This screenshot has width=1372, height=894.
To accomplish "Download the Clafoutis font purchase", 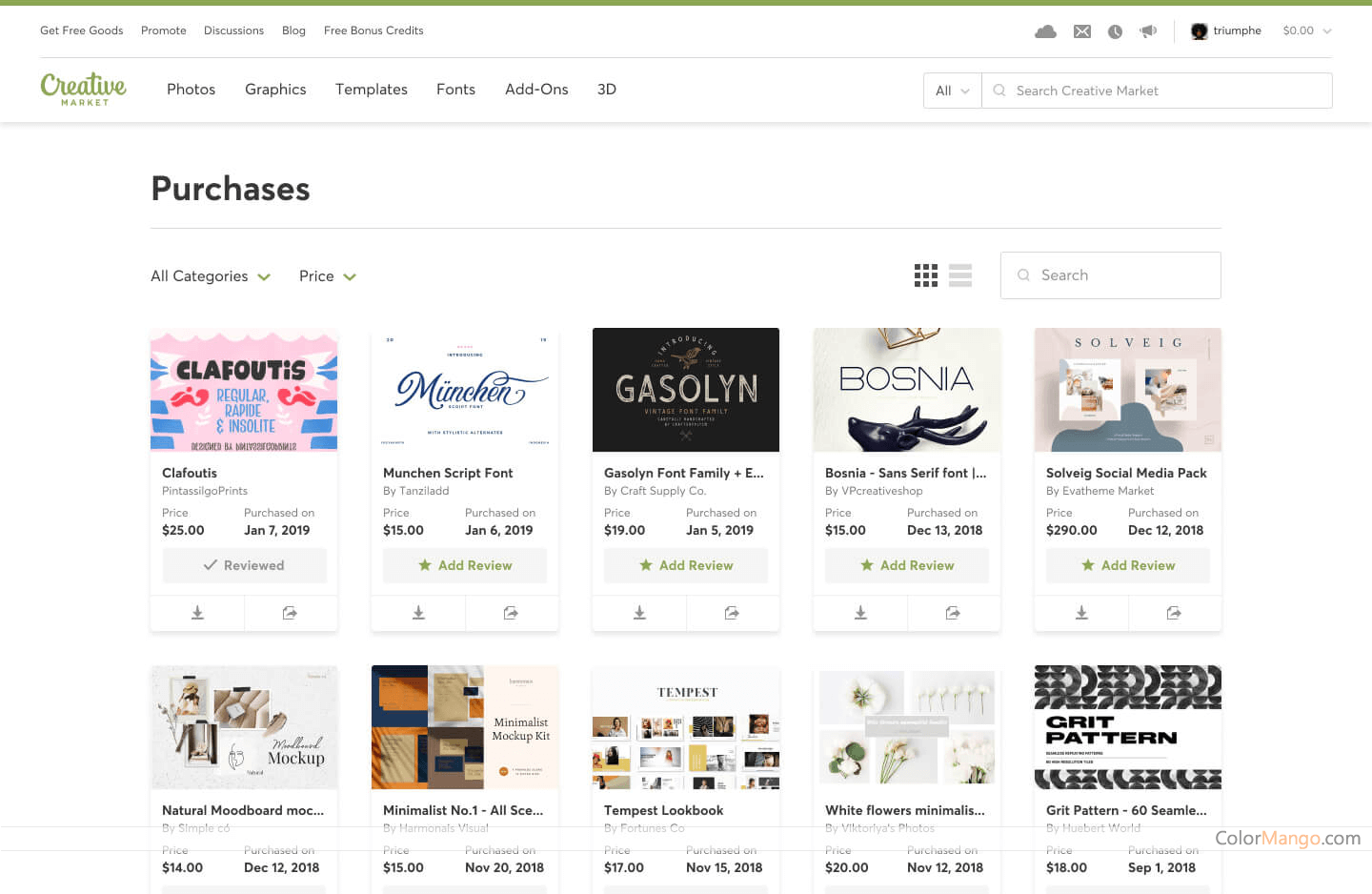I will point(197,613).
